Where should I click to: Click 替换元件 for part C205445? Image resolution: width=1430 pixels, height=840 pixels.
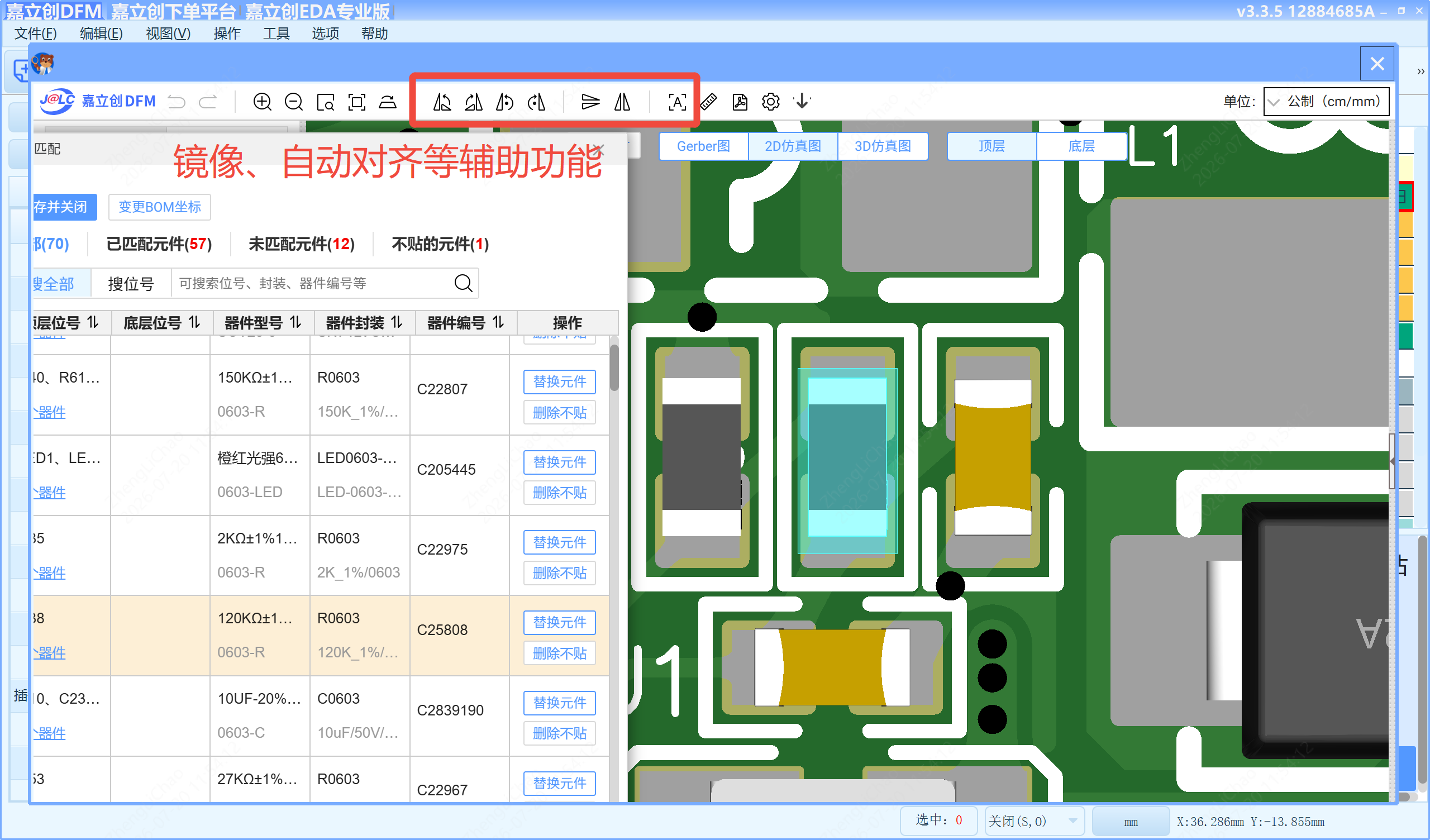[x=560, y=462]
